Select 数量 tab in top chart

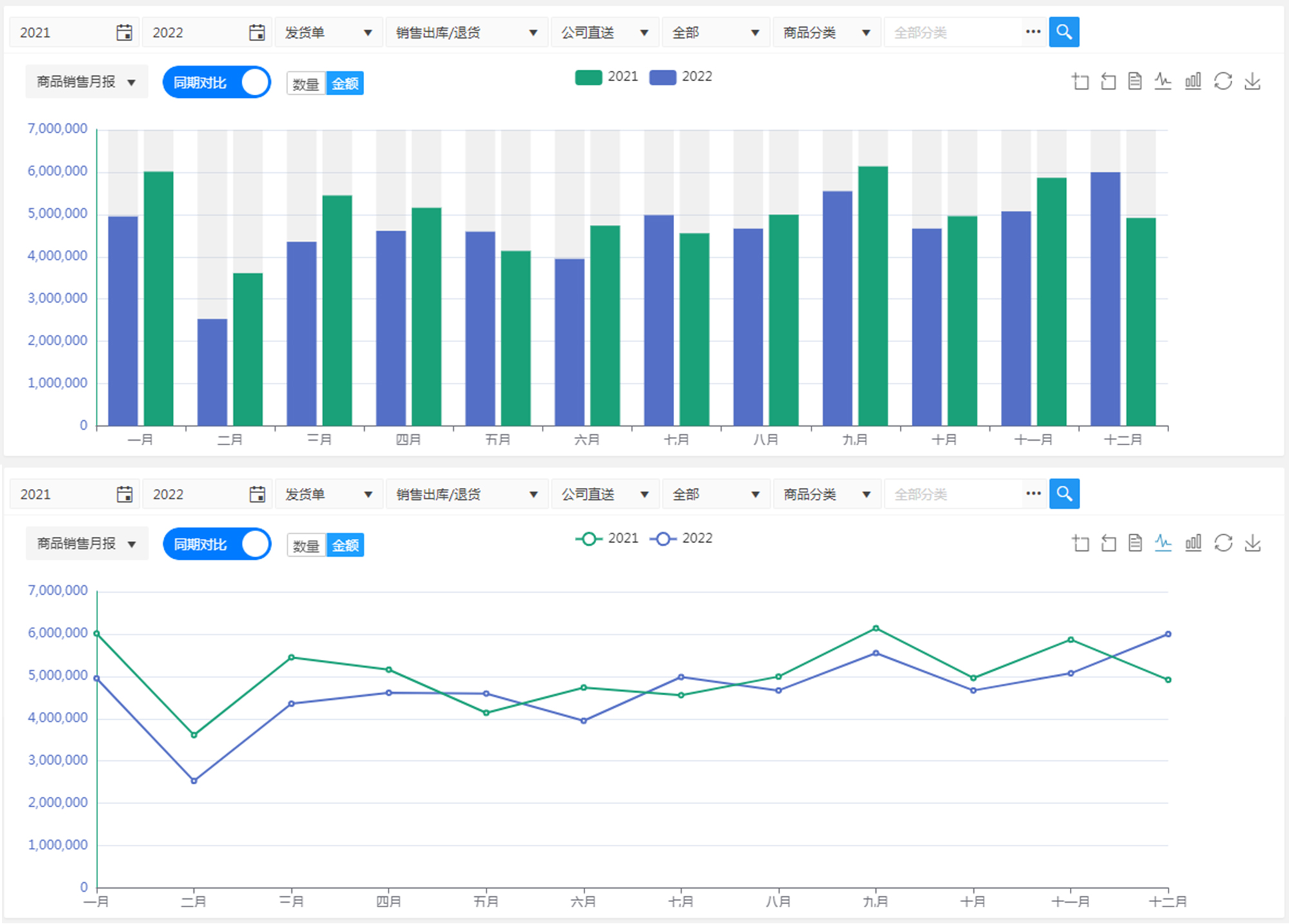click(x=306, y=84)
